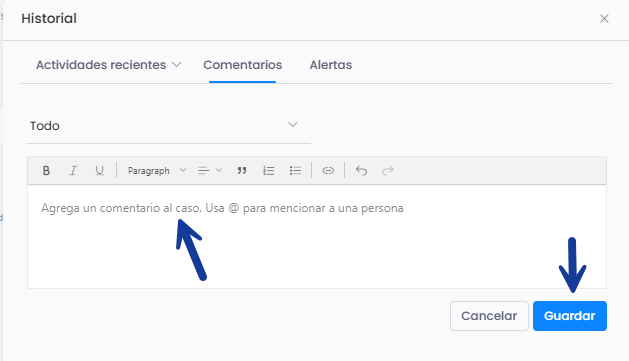Click the Cancelar button
This screenshot has width=629, height=361.
pos(489,316)
